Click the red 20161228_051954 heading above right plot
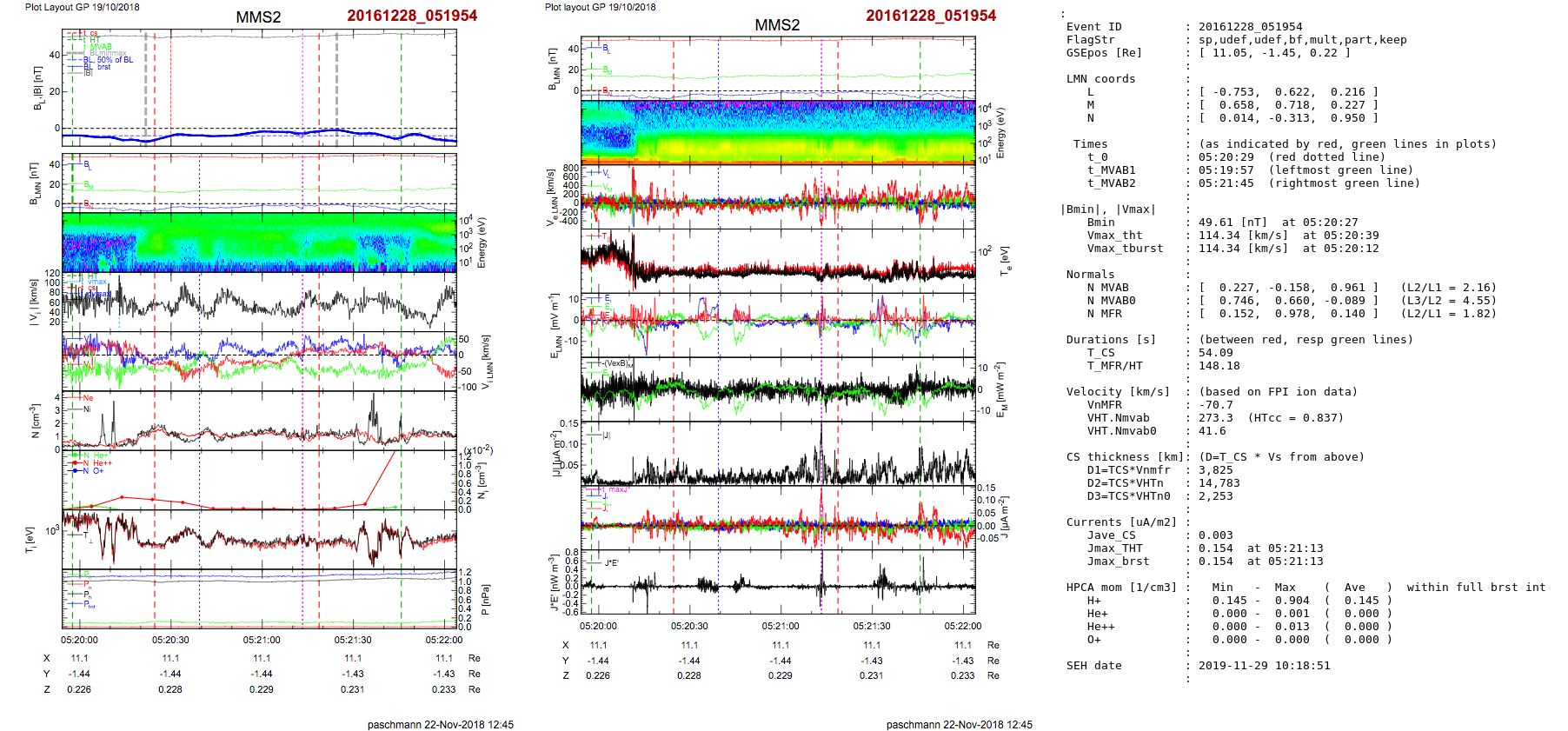The width and height of the screenshot is (1568, 731). [x=930, y=16]
